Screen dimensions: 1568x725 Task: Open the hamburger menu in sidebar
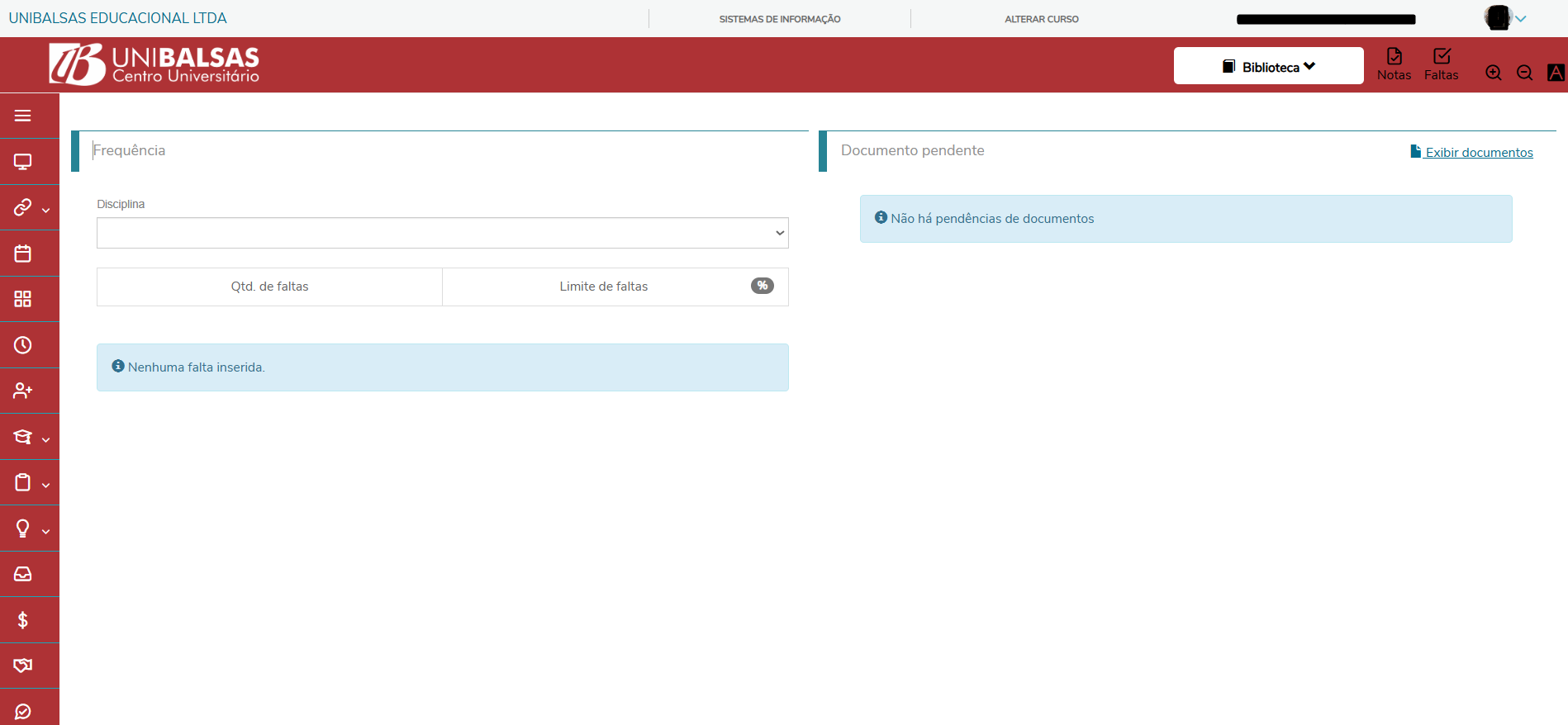click(23, 116)
